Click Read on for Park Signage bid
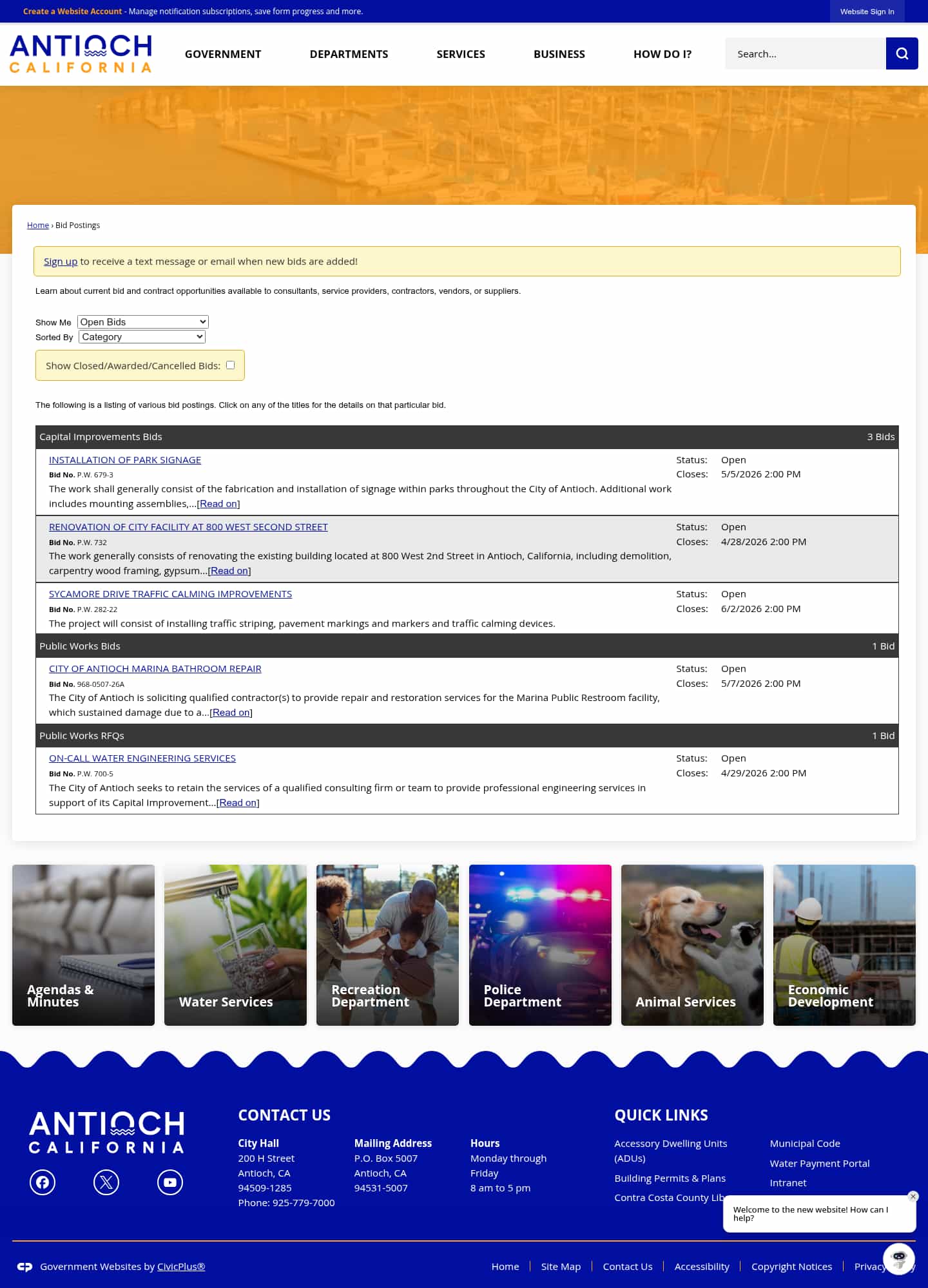928x1288 pixels. click(218, 503)
